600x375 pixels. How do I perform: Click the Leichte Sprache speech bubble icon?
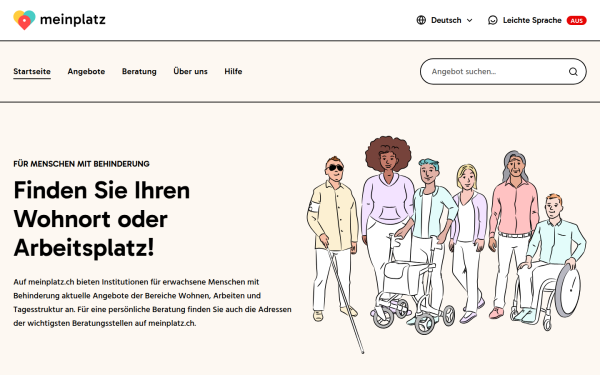coord(492,20)
